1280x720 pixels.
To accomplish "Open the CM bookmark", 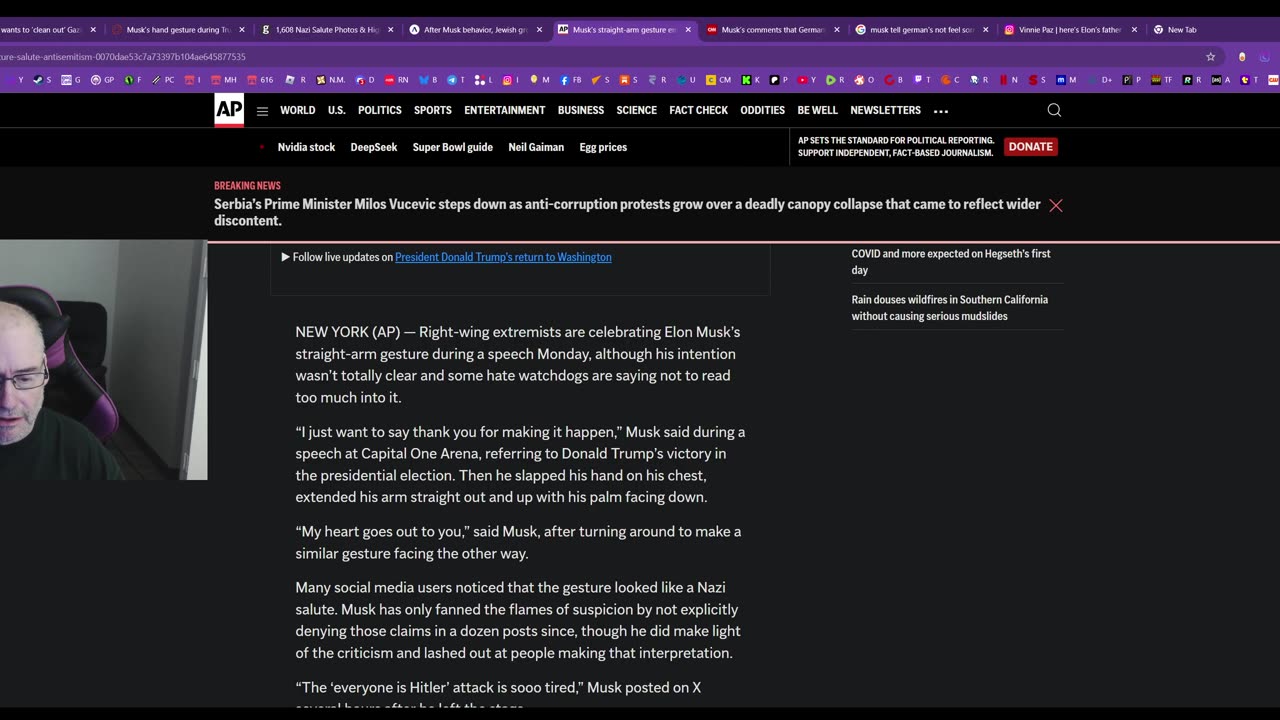I will (x=718, y=80).
